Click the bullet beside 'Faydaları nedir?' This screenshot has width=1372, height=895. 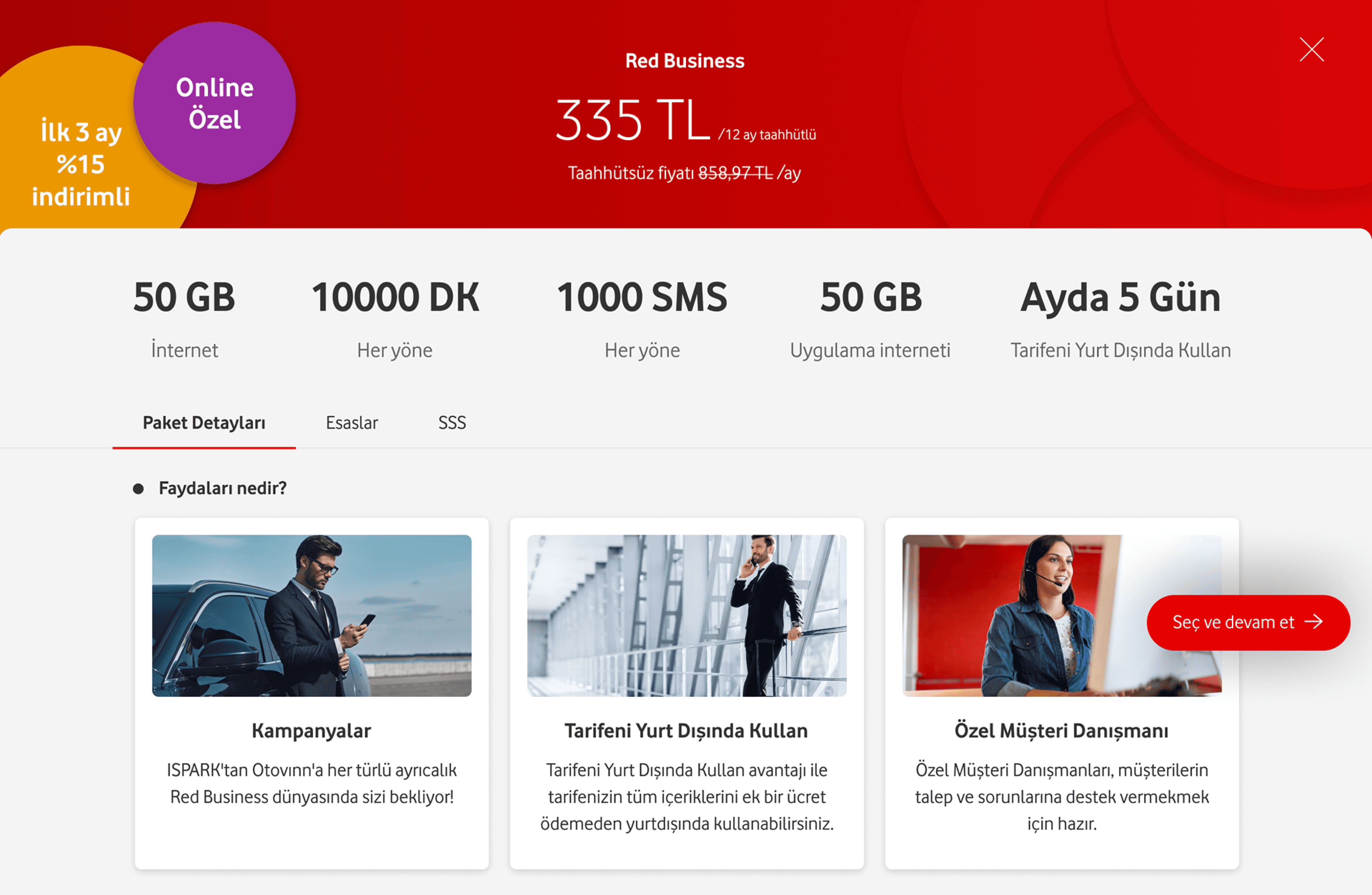click(138, 489)
